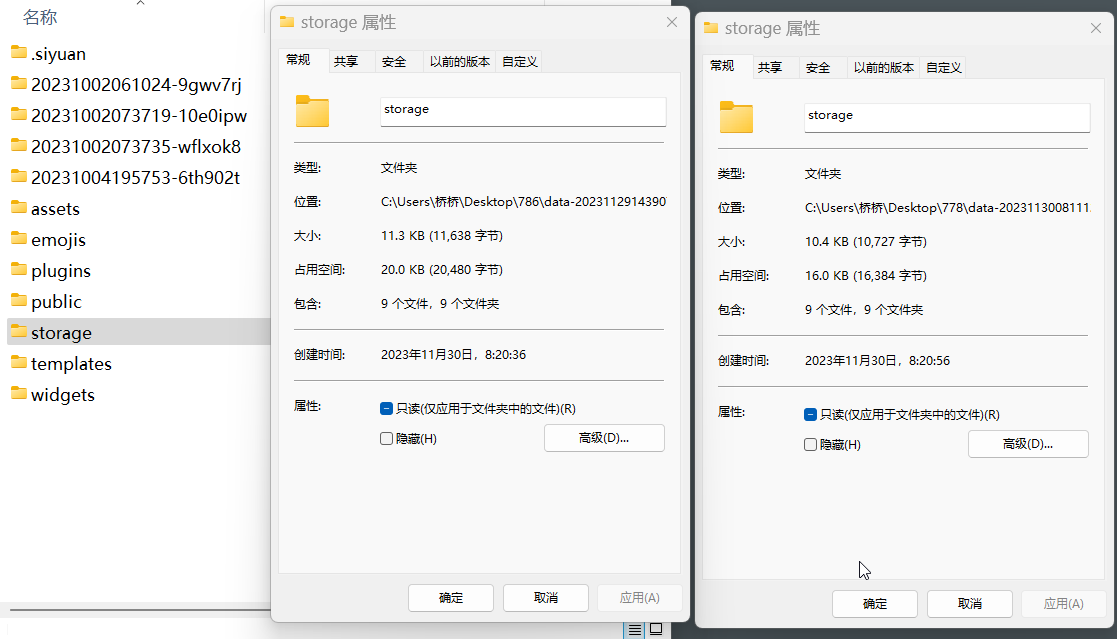Screen dimensions: 1117x639
Task: Click 高级(D)... button in left dialog
Action: 604,438
